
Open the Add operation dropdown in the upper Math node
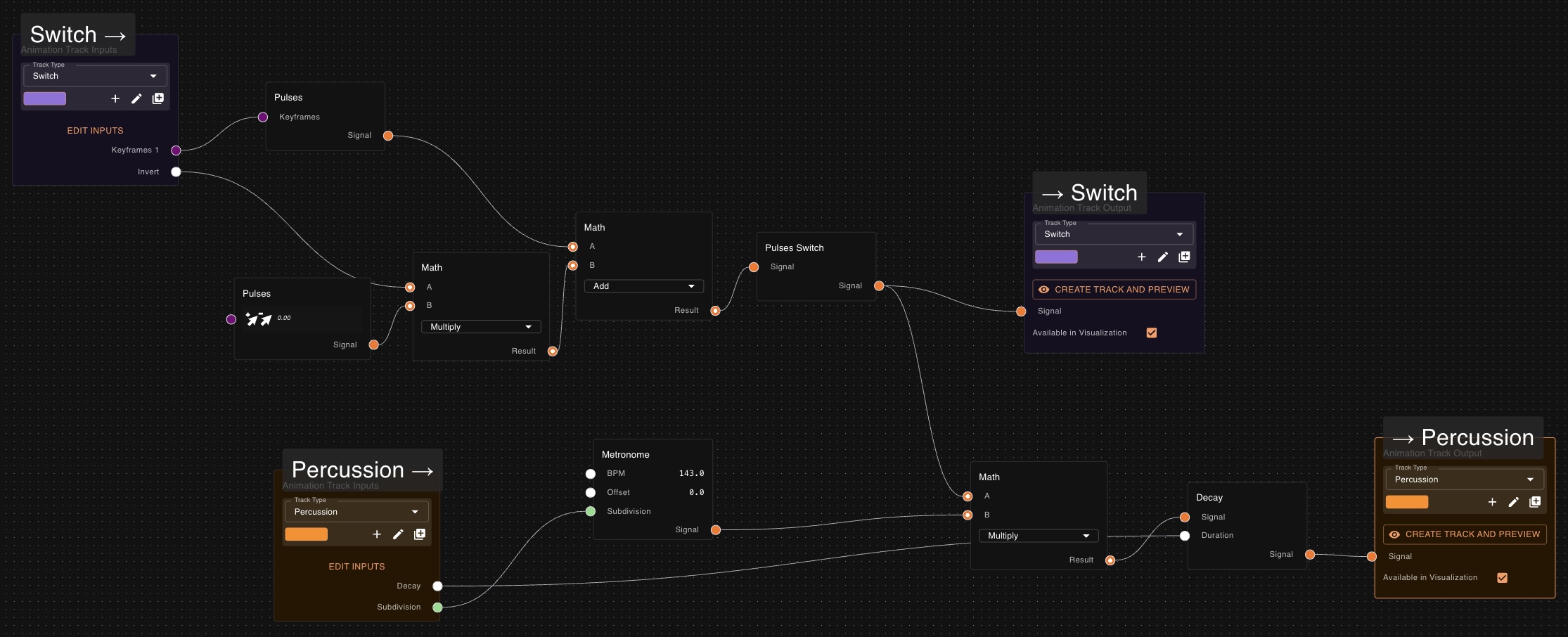pyautogui.click(x=643, y=285)
